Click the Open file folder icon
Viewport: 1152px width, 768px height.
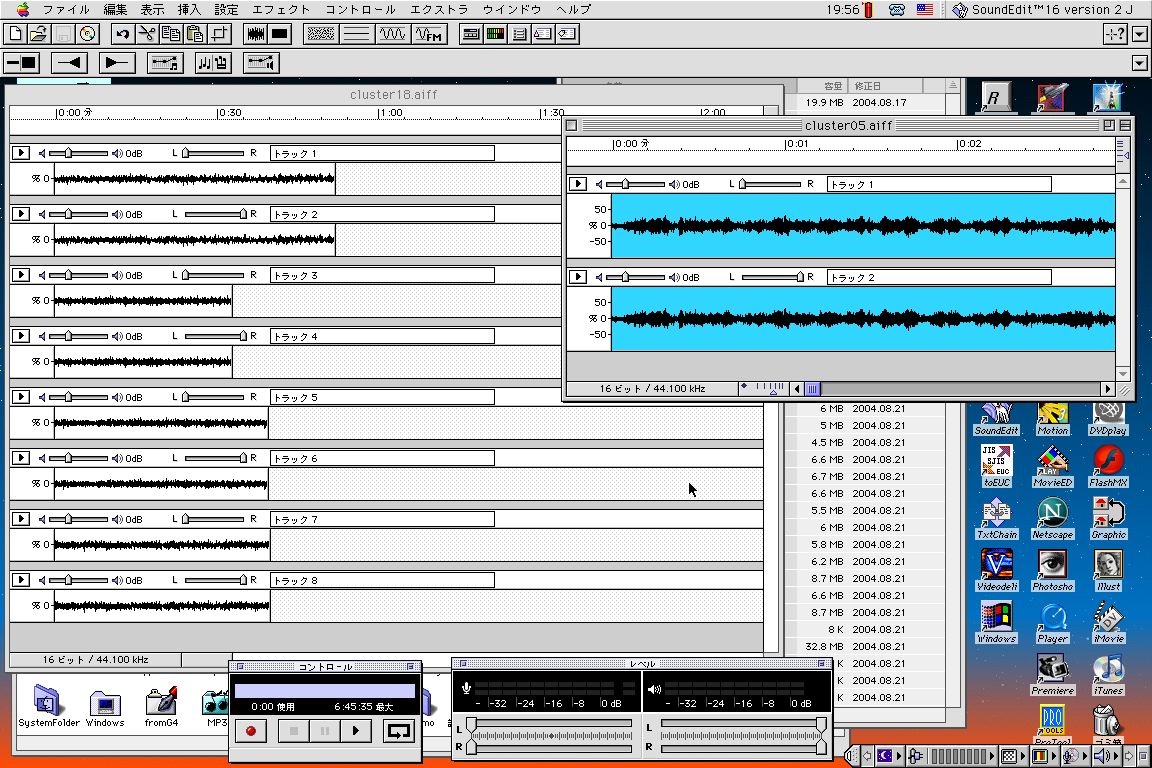click(39, 34)
